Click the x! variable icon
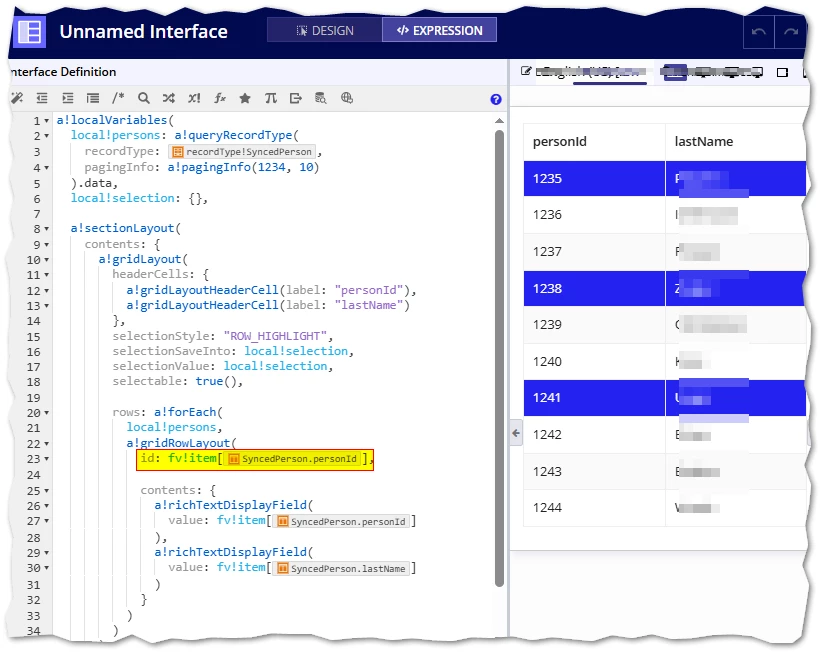Image resolution: width=821 pixels, height=653 pixels. coord(194,98)
